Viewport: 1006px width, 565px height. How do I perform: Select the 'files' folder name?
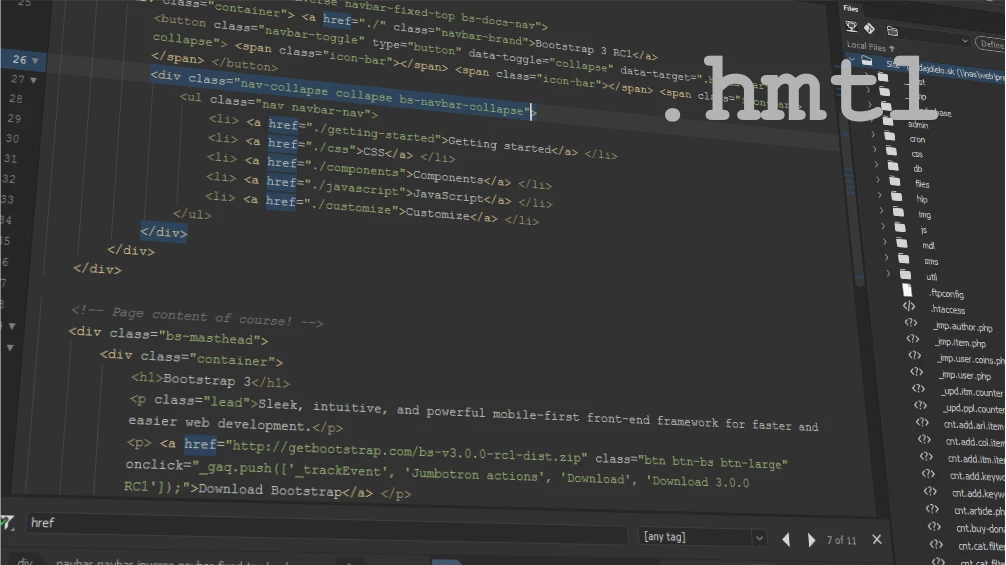tap(922, 184)
